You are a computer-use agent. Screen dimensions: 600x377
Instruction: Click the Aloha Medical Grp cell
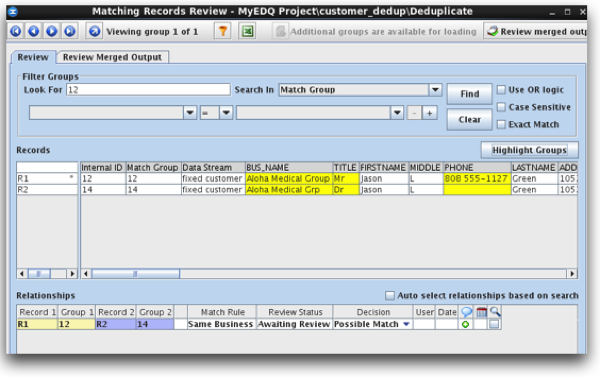pyautogui.click(x=289, y=189)
